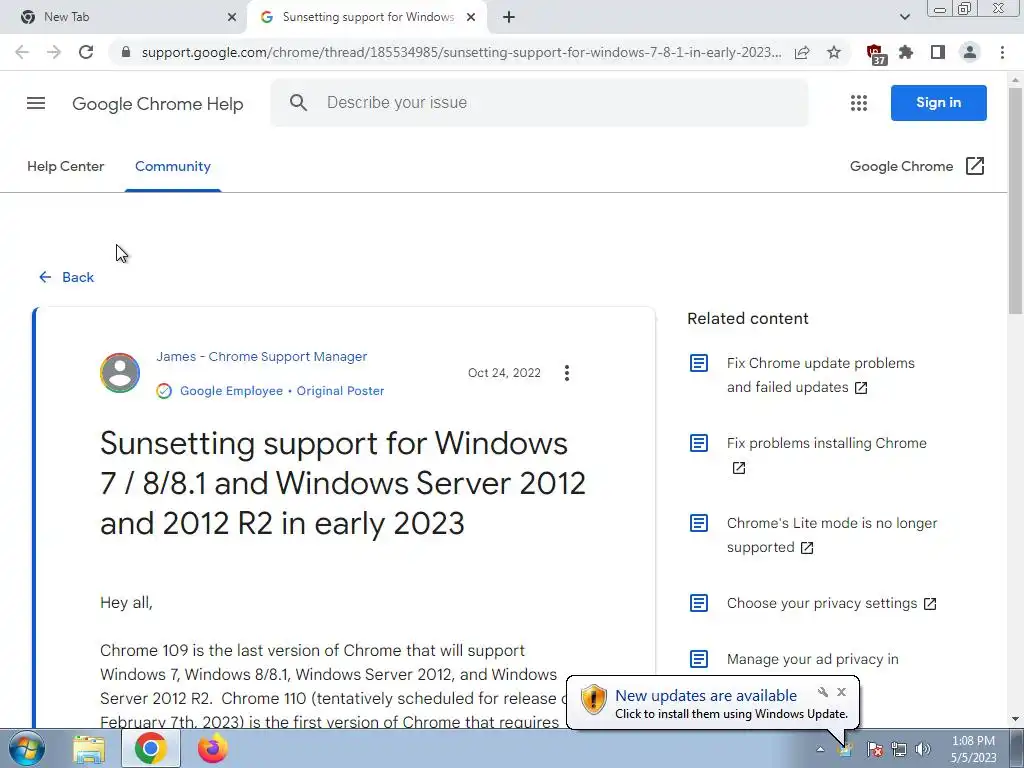
Task: Bookmark this page with the star icon
Action: 834,52
